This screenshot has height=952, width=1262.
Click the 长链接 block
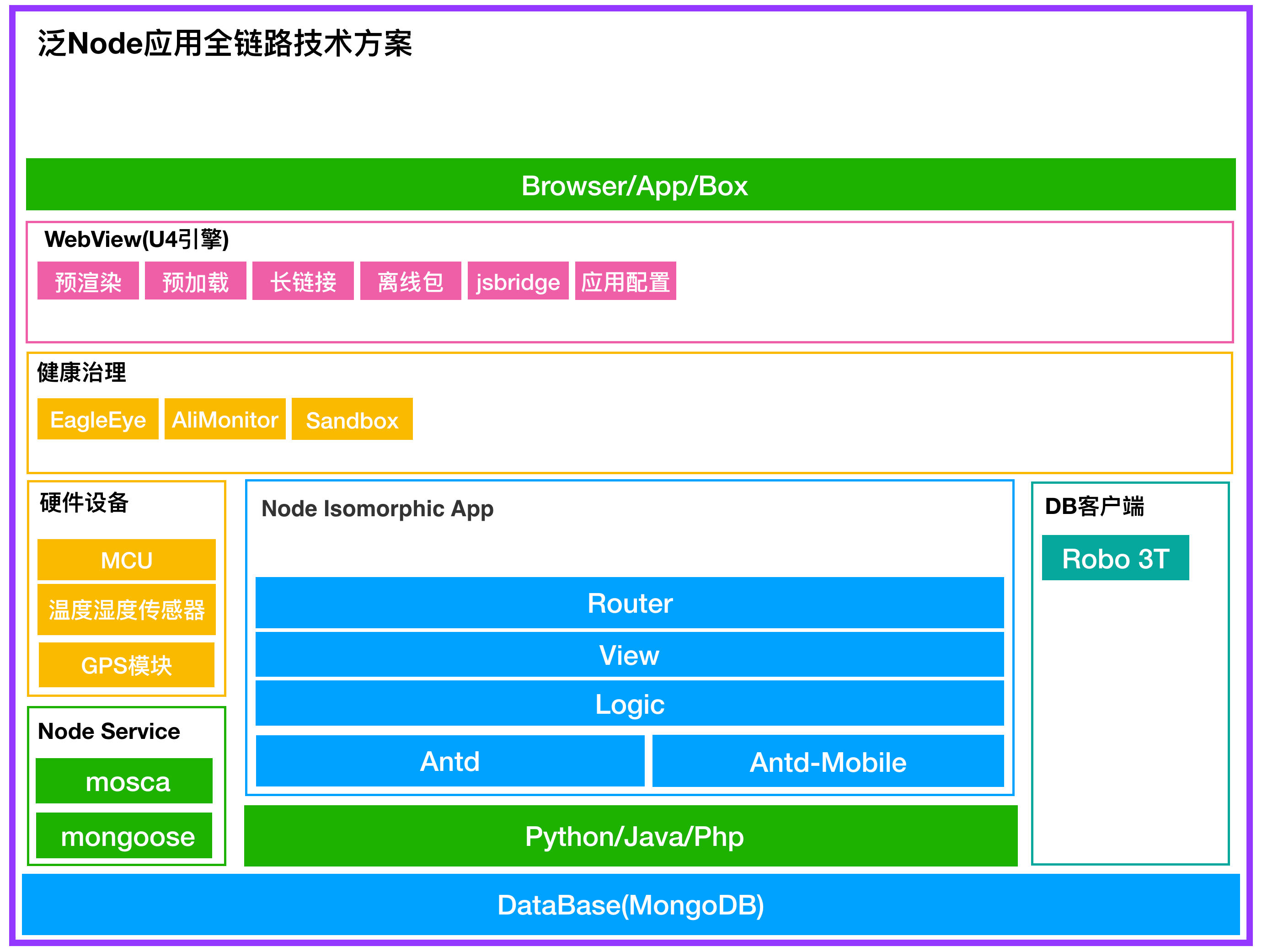(x=303, y=281)
